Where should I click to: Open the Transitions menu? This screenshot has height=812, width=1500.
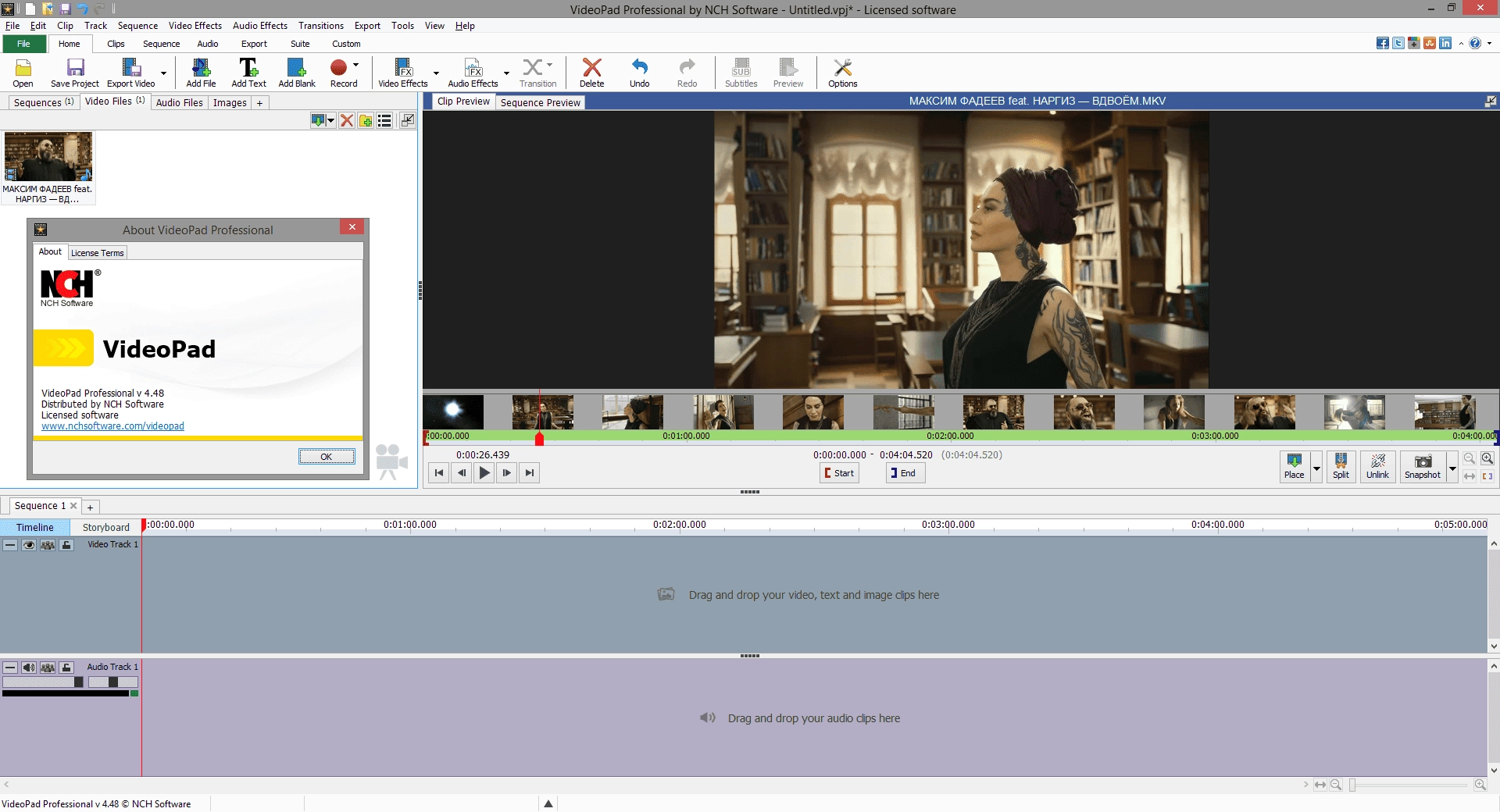point(320,26)
